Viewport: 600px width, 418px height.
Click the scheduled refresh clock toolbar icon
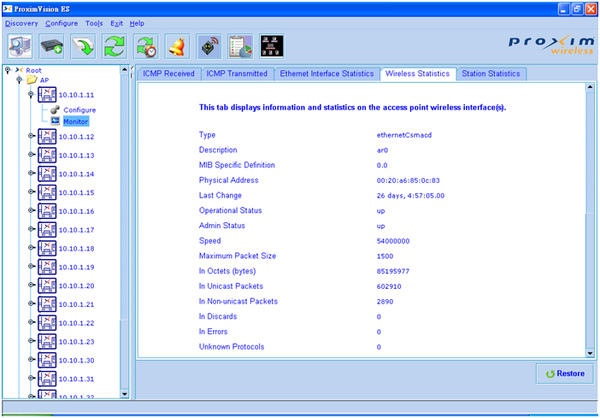146,46
